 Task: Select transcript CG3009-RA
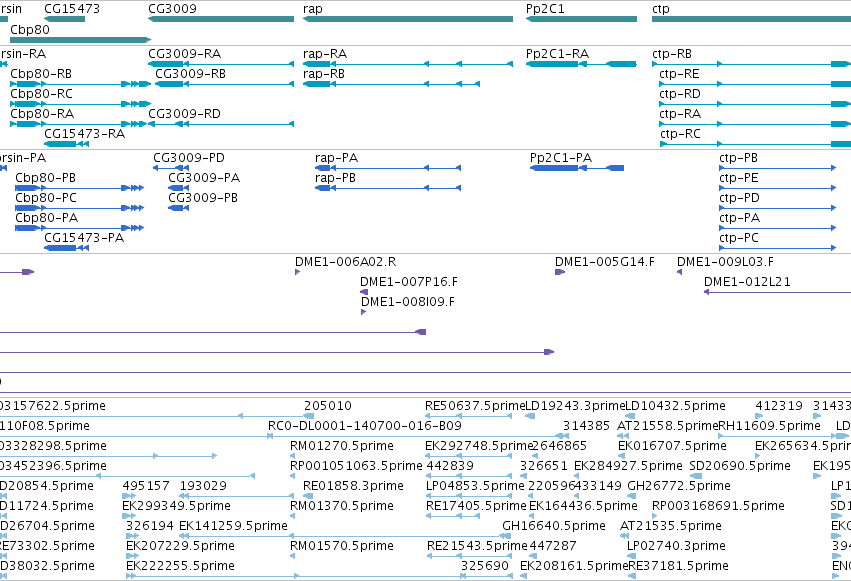(x=185, y=54)
